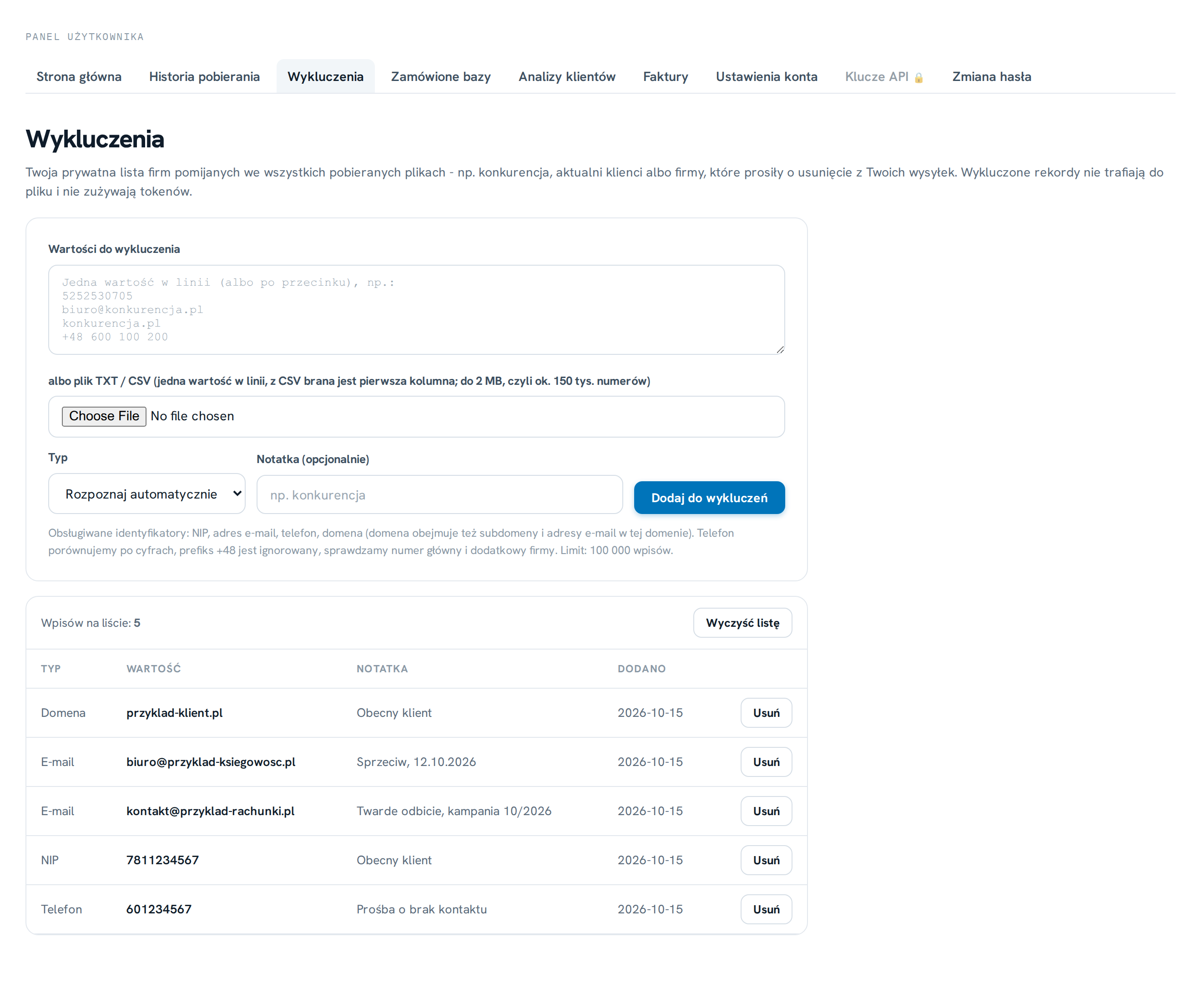Go to Zamówione bazy tab
The width and height of the screenshot is (1201, 1008).
[x=440, y=76]
